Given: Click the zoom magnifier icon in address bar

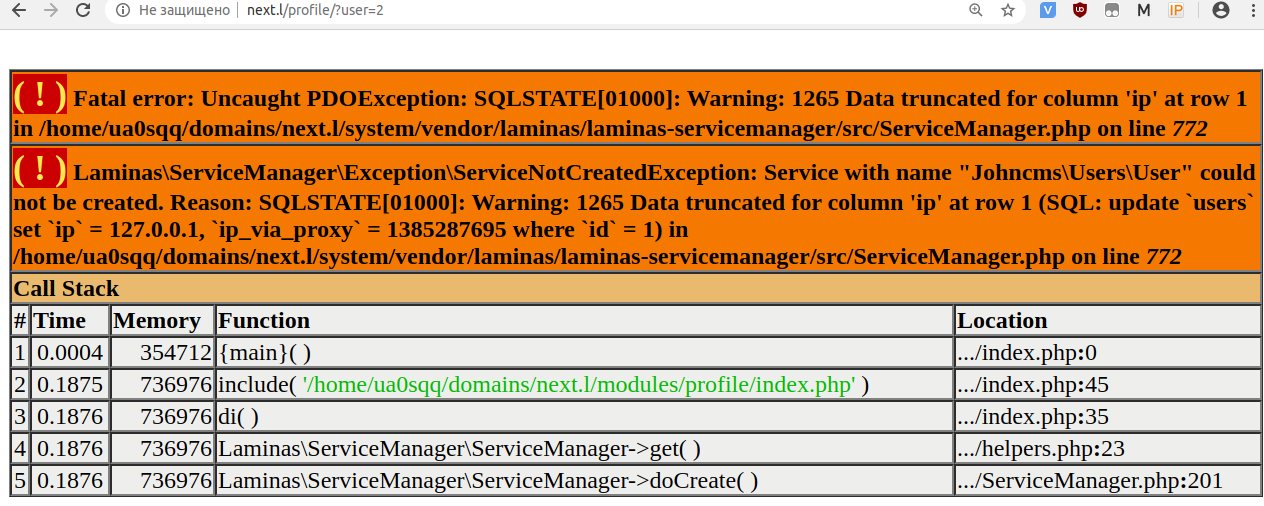Looking at the screenshot, I should 976,10.
